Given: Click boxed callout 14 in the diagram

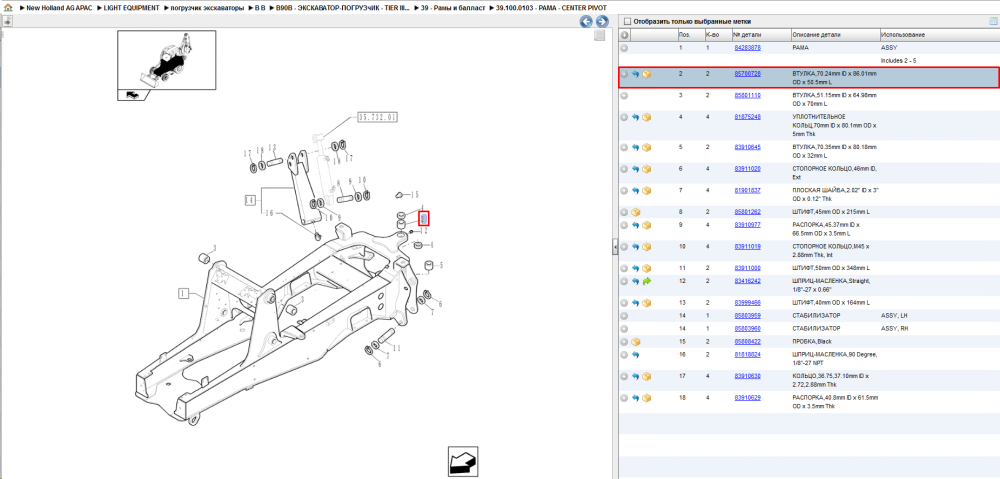Looking at the screenshot, I should (x=250, y=200).
